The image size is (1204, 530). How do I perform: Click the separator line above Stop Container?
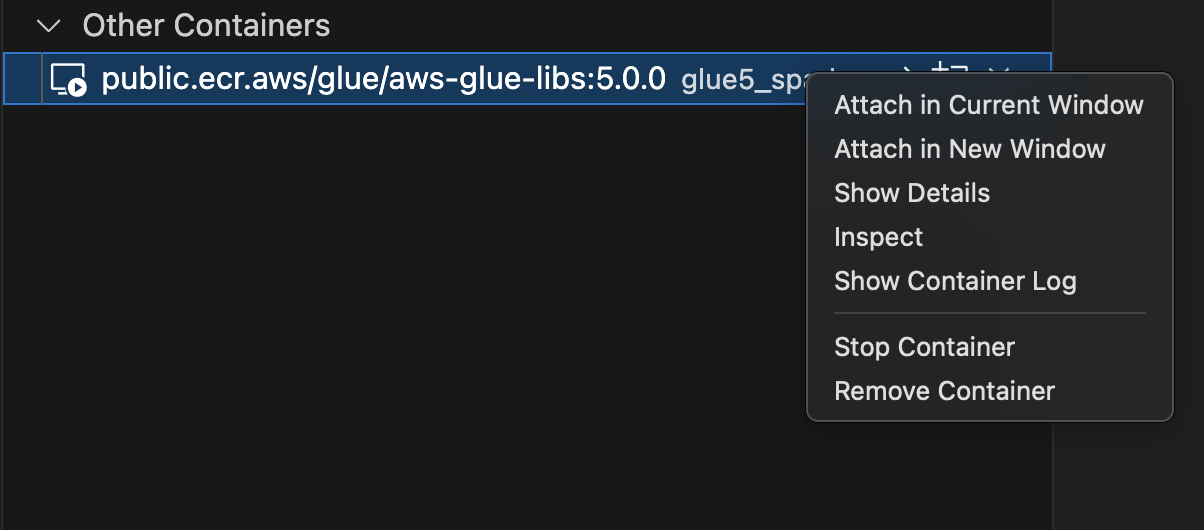point(988,314)
